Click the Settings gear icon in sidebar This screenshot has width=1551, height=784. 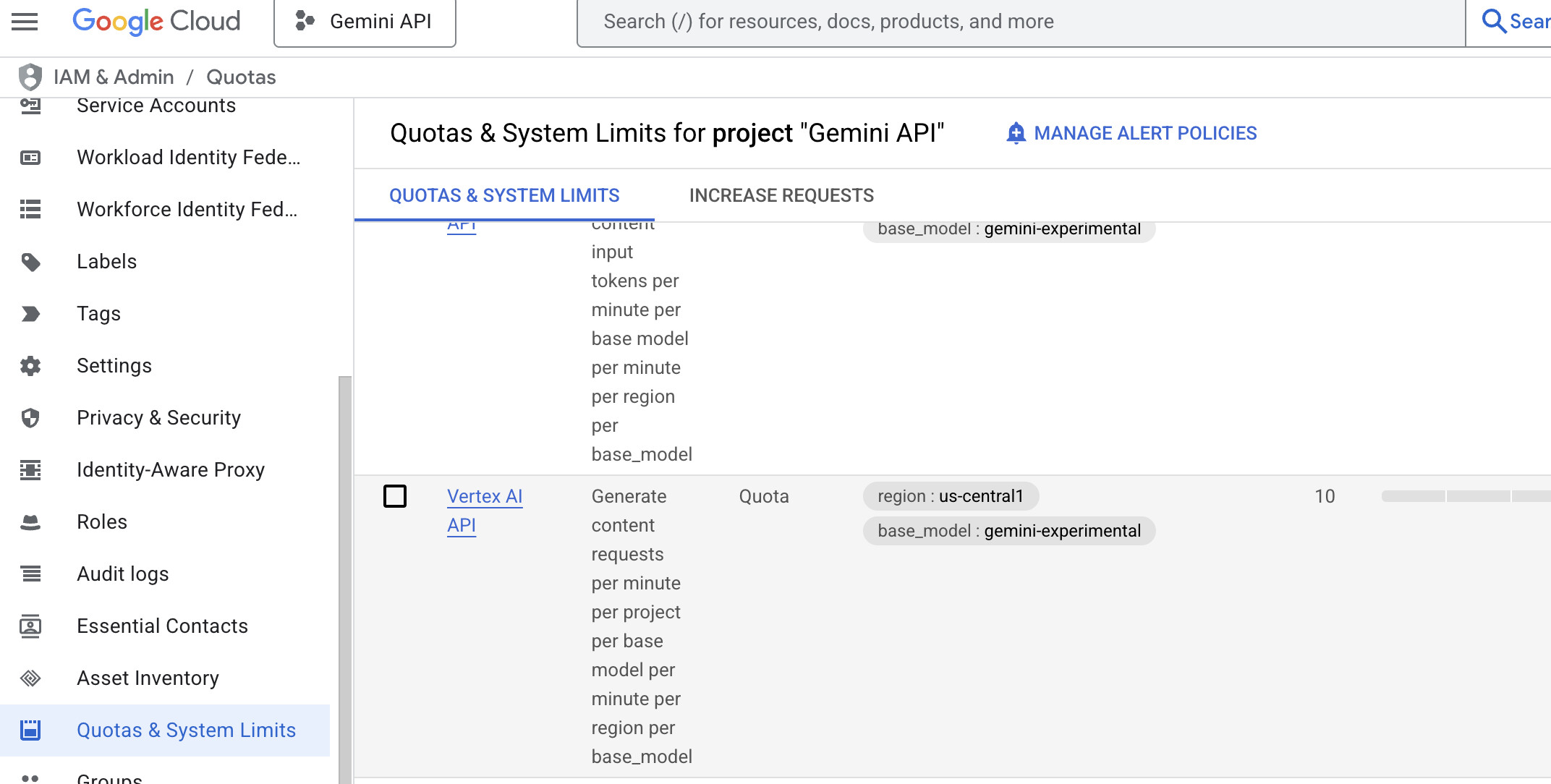click(x=30, y=366)
